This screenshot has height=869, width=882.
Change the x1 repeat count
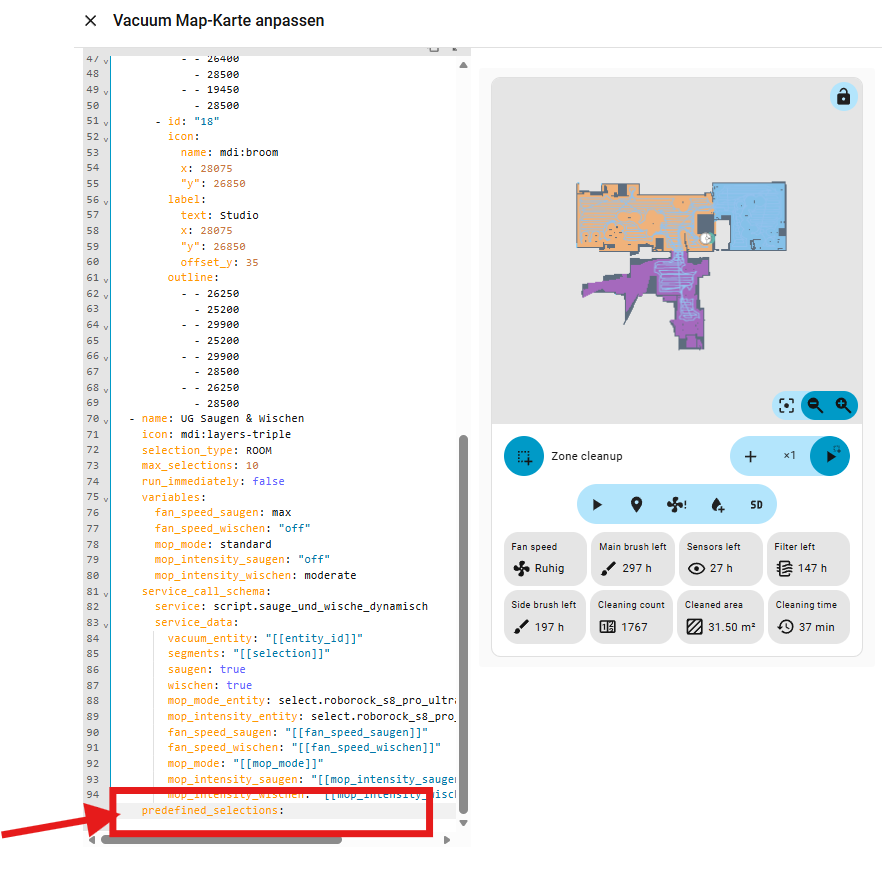tap(789, 456)
